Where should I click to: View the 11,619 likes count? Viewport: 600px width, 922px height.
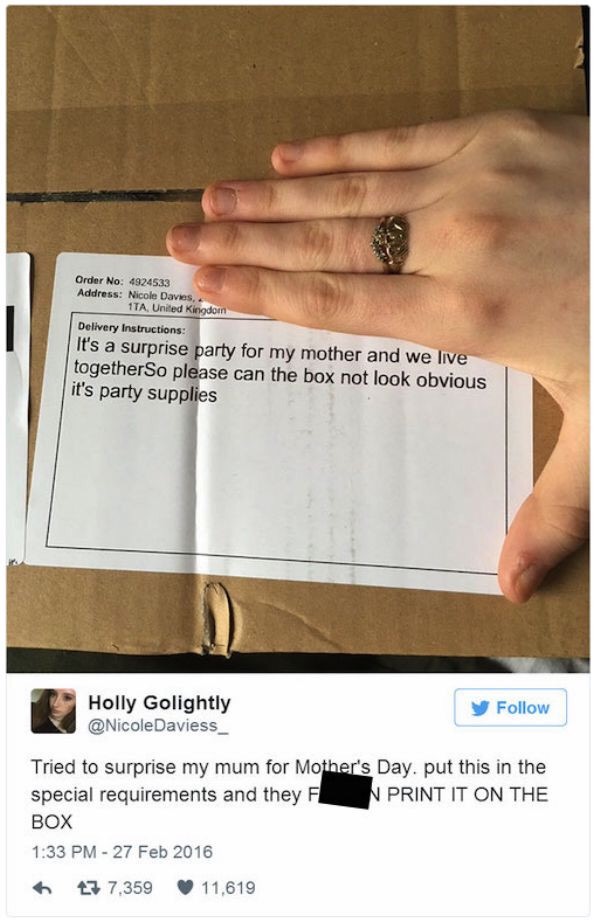[228, 888]
